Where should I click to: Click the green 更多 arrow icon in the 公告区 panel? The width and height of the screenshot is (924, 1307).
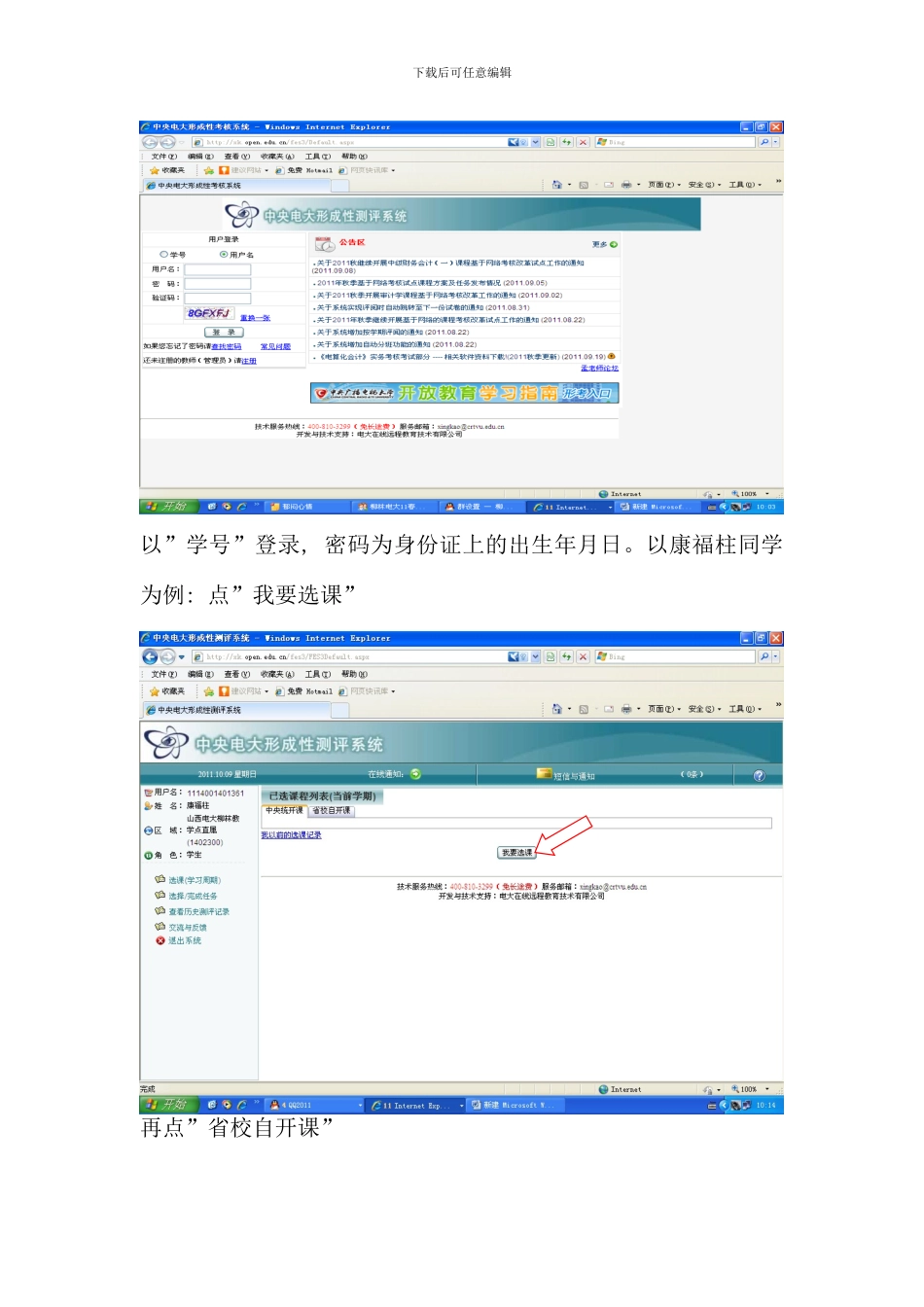[614, 244]
